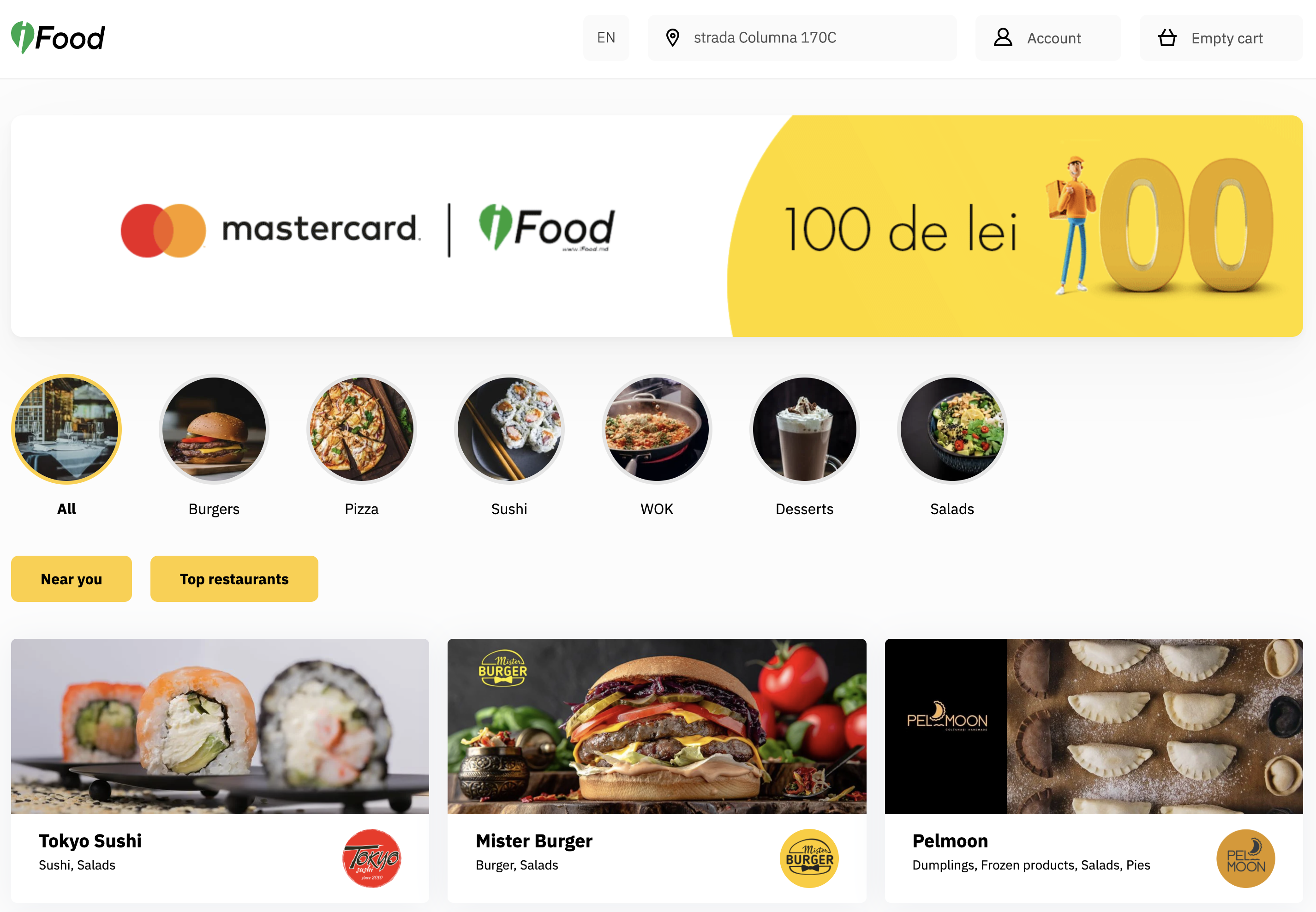1316x912 pixels.
Task: Click the Pelmoon round logo badge
Action: click(1246, 858)
